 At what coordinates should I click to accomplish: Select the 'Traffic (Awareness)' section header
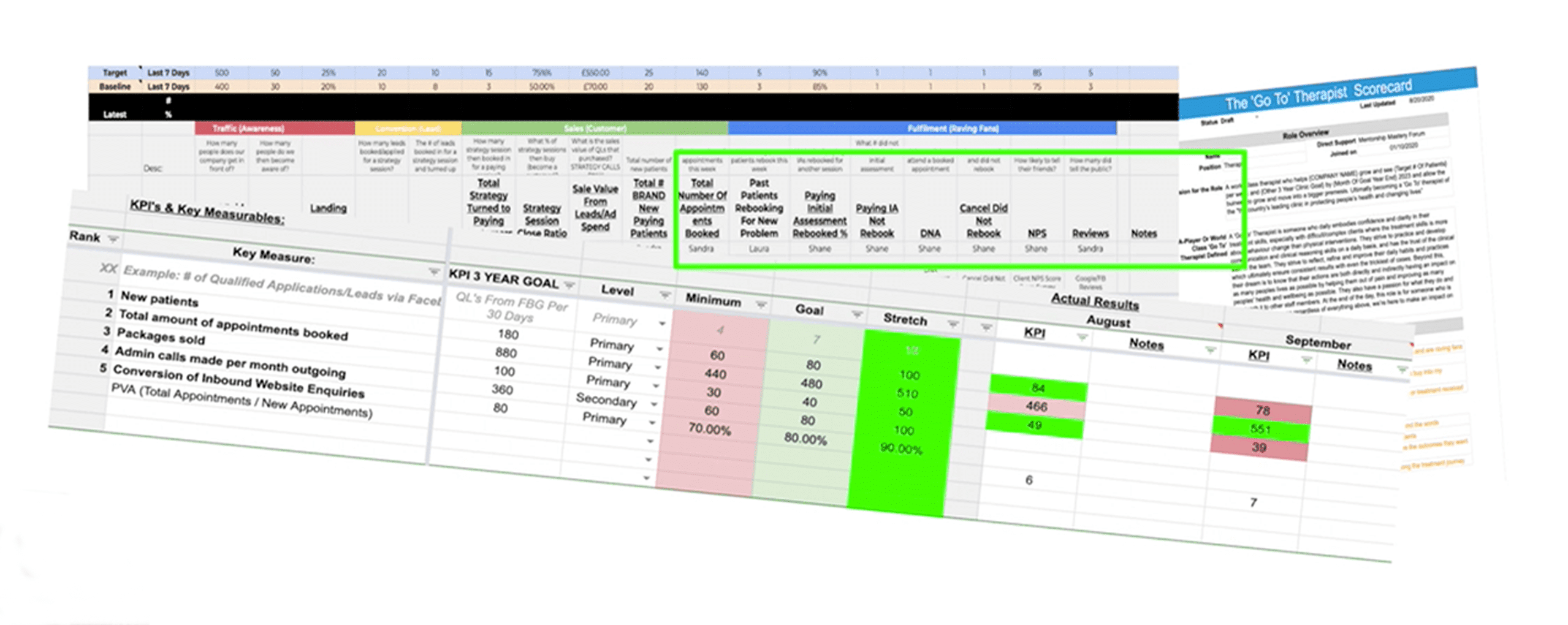(275, 128)
